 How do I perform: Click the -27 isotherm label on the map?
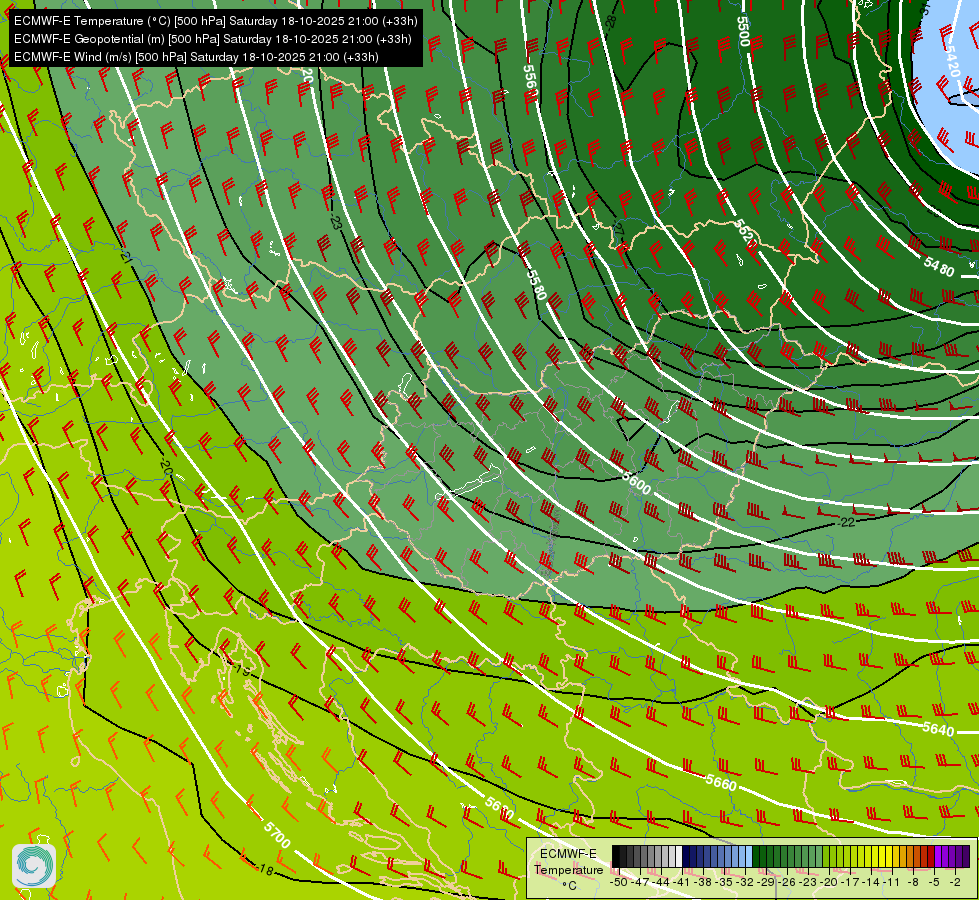coord(617,229)
